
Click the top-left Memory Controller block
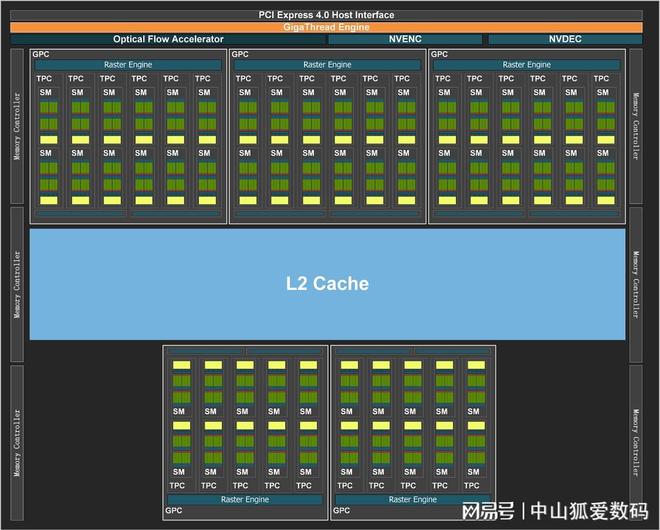pos(16,125)
